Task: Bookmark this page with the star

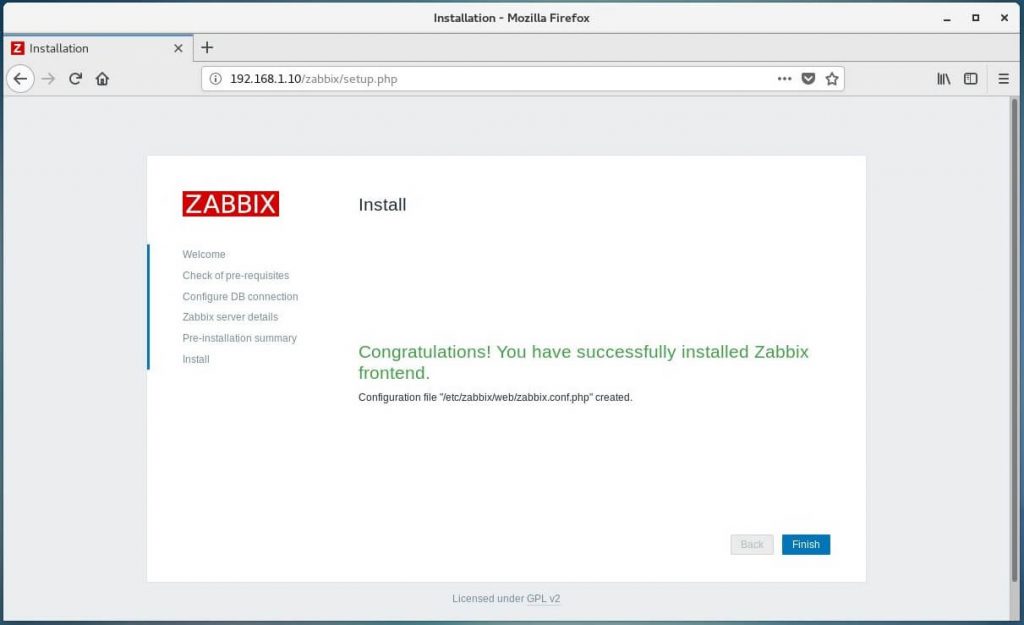Action: 831,79
